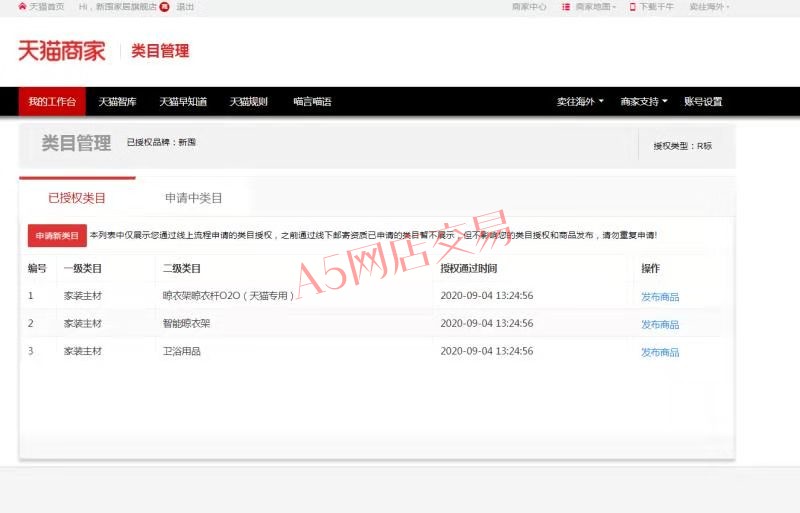Click the red 申请新类目 button
The width and height of the screenshot is (800, 513).
[x=57, y=235]
